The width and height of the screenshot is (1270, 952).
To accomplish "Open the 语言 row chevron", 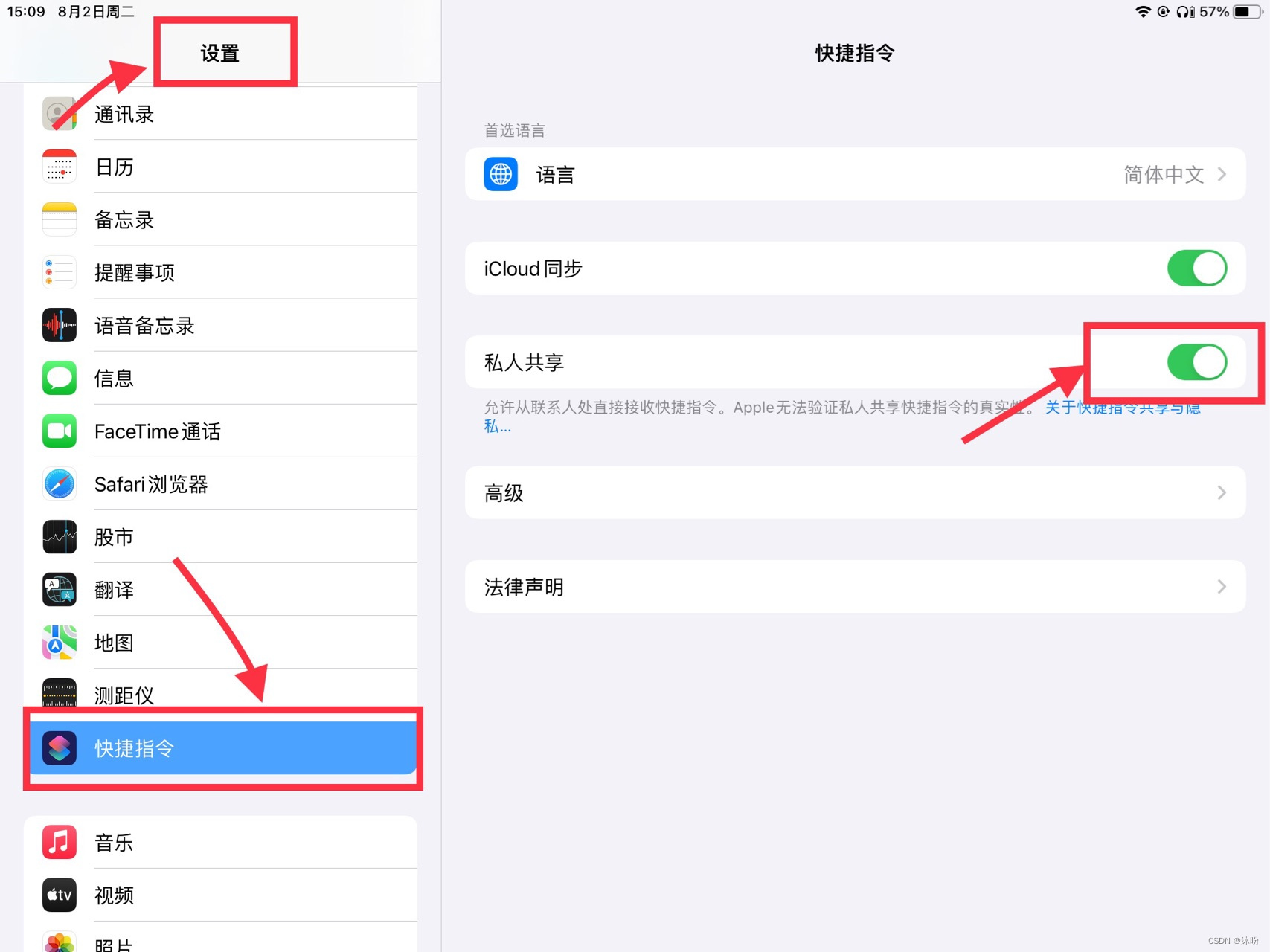I will click(1222, 174).
